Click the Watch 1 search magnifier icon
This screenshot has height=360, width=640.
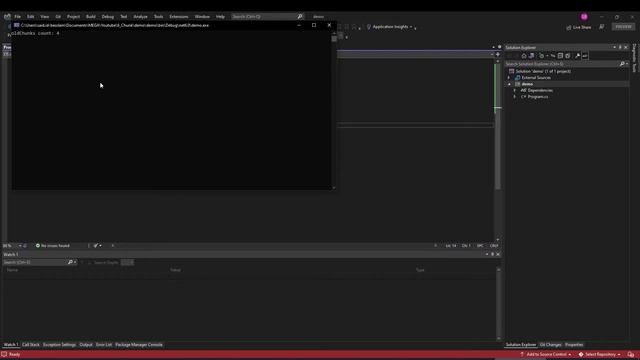click(70, 262)
